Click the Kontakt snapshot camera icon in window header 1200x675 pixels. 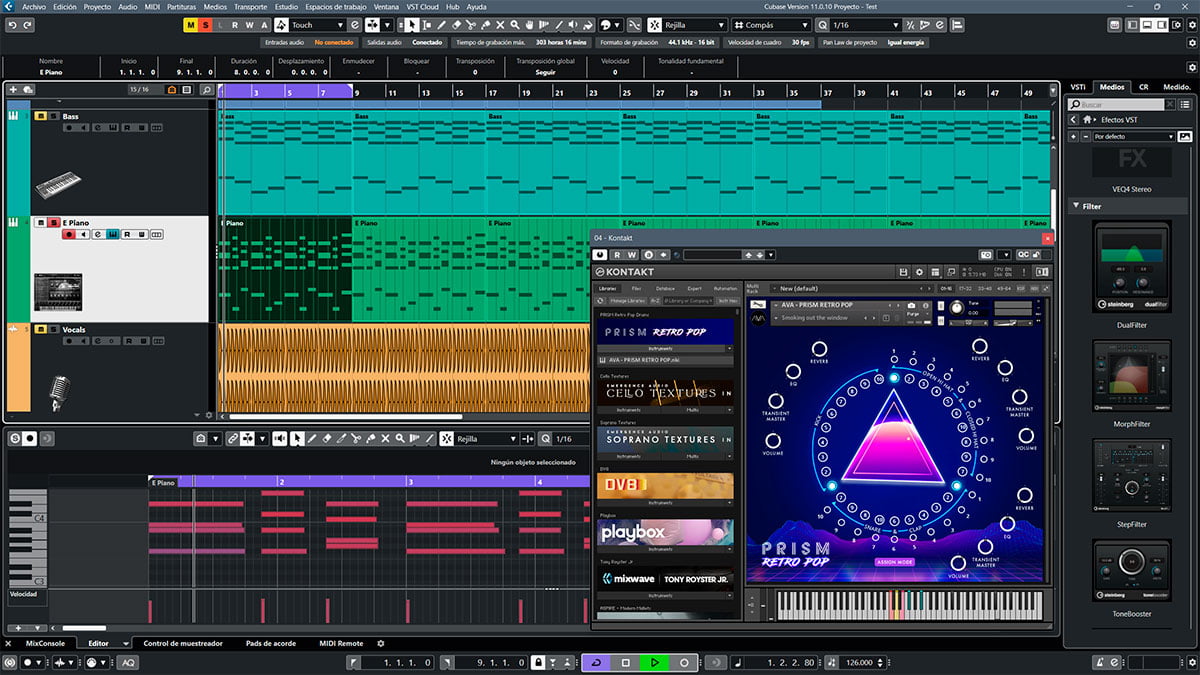[x=986, y=255]
